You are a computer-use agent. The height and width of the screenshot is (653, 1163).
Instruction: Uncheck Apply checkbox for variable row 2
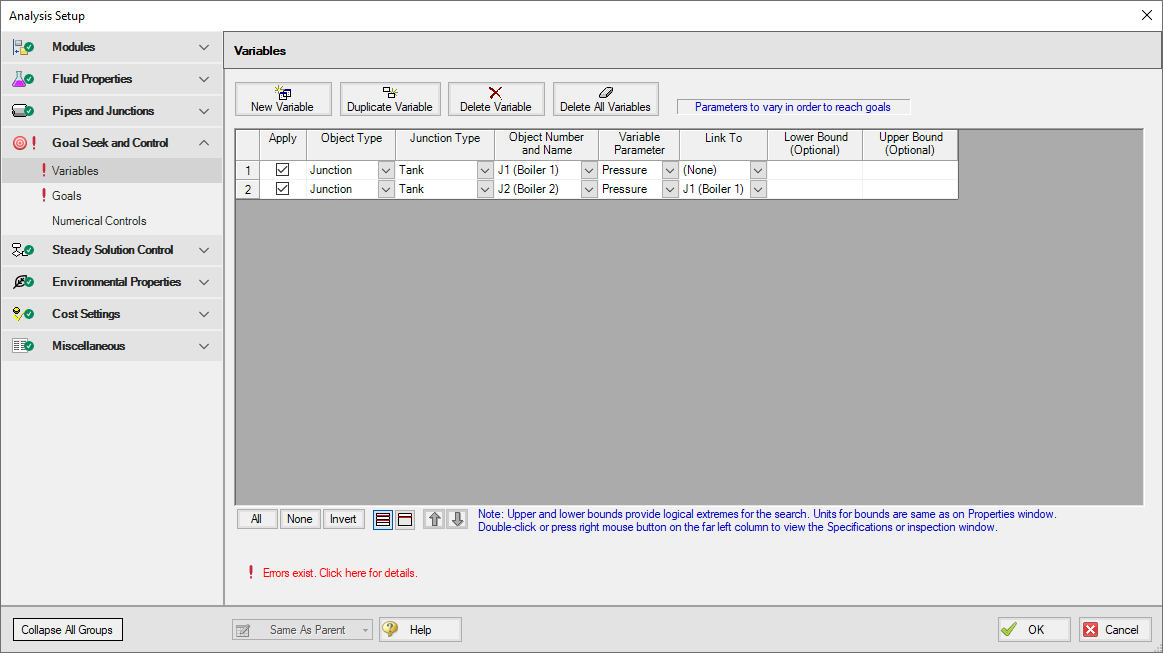[283, 189]
